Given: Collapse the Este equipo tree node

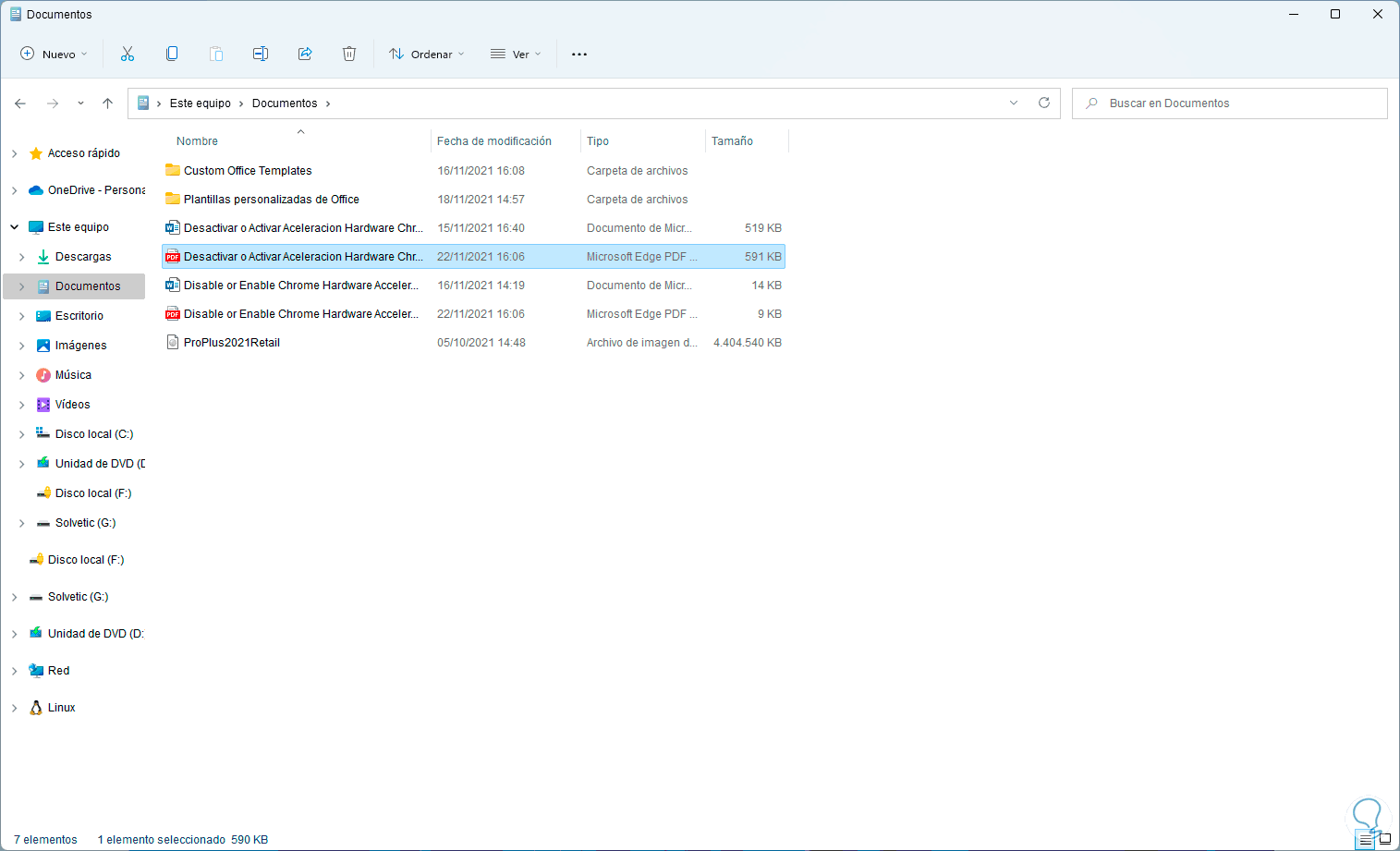Looking at the screenshot, I should pos(15,227).
